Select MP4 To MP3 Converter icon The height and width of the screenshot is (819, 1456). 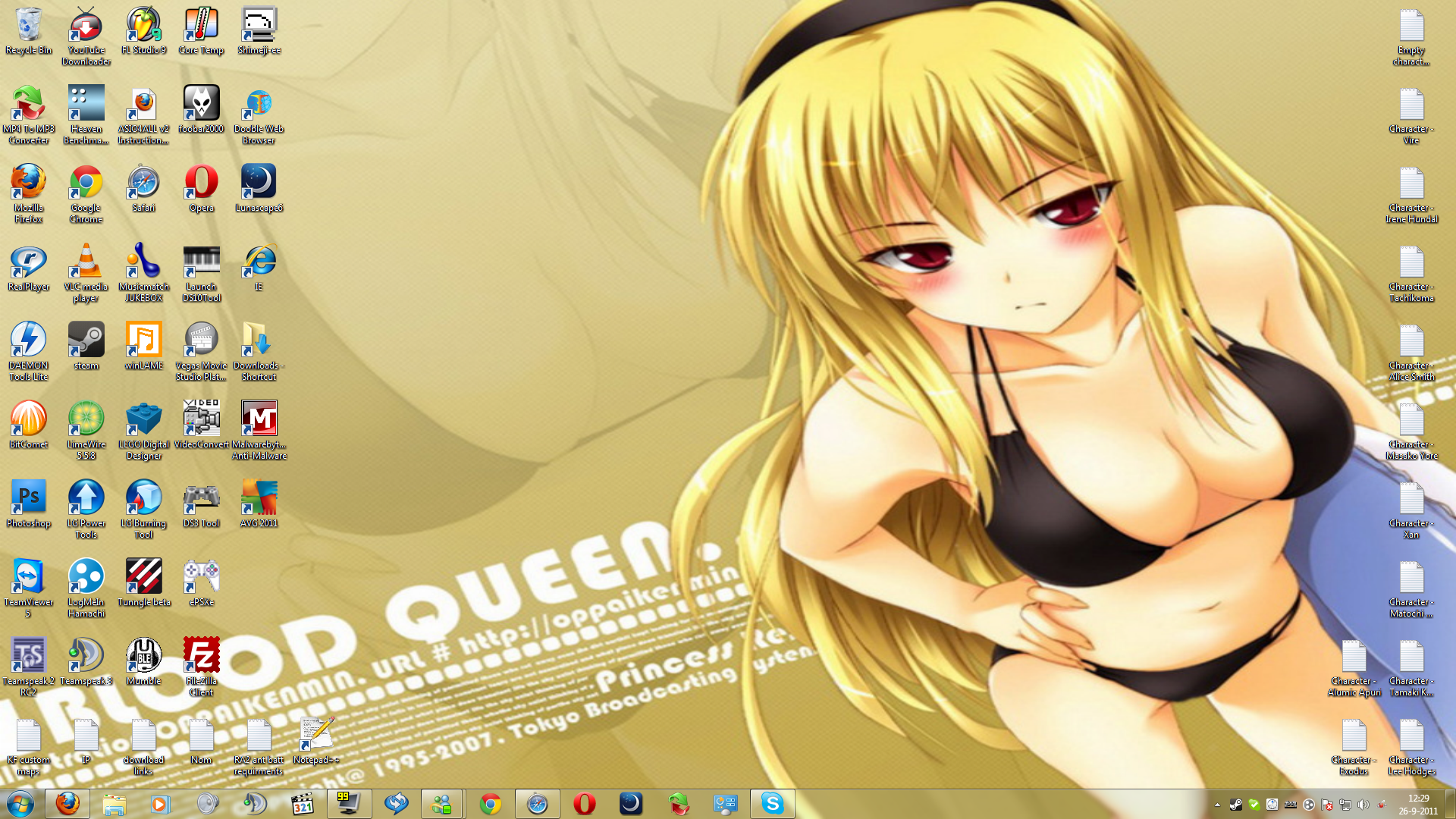(x=29, y=115)
